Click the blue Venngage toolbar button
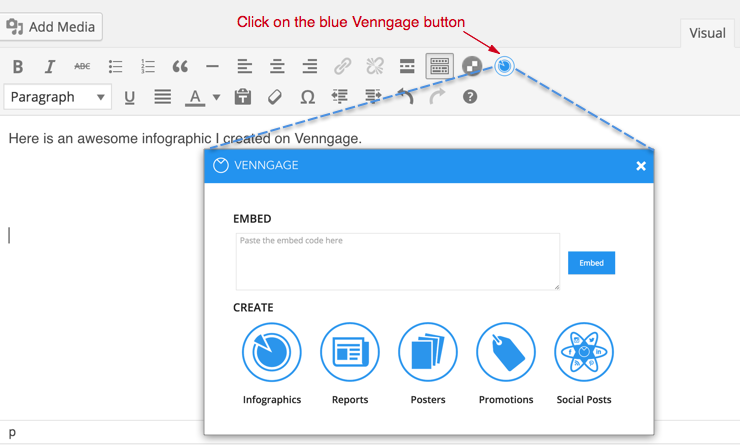This screenshot has width=740, height=445. point(504,66)
